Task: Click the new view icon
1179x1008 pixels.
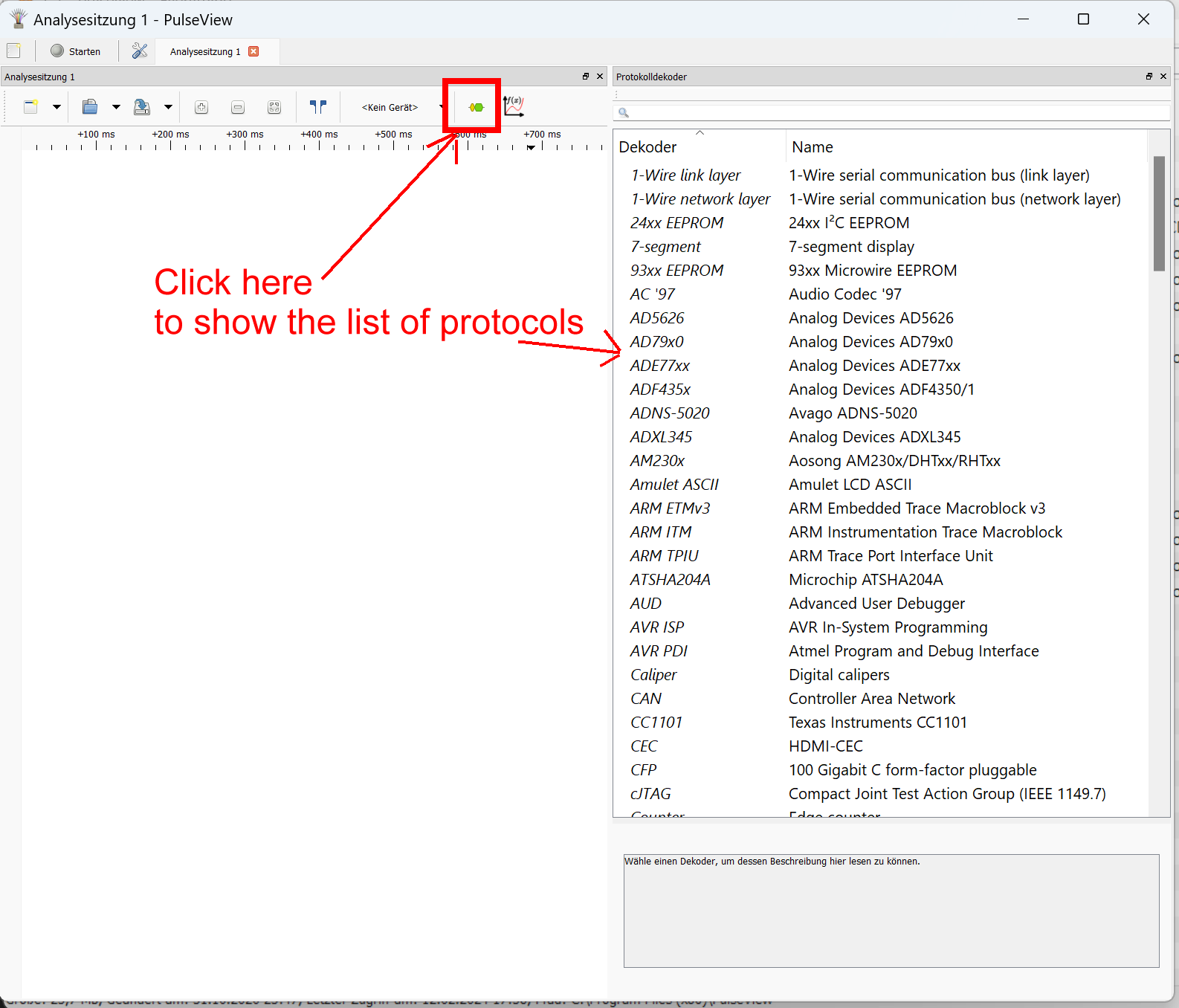Action: point(30,107)
